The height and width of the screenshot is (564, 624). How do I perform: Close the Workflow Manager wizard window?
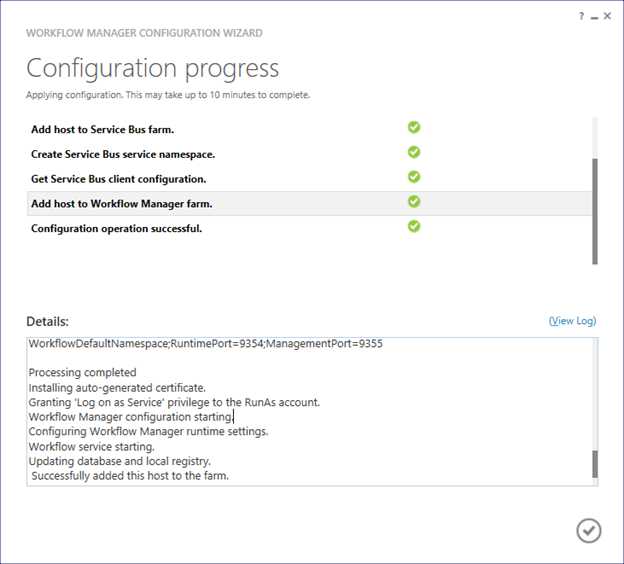point(607,16)
